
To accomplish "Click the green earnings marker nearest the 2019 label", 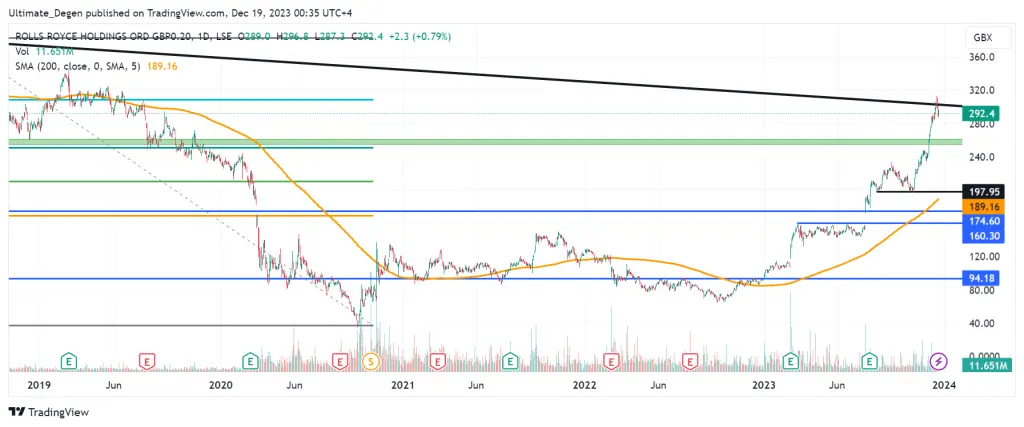I will pyautogui.click(x=68, y=360).
